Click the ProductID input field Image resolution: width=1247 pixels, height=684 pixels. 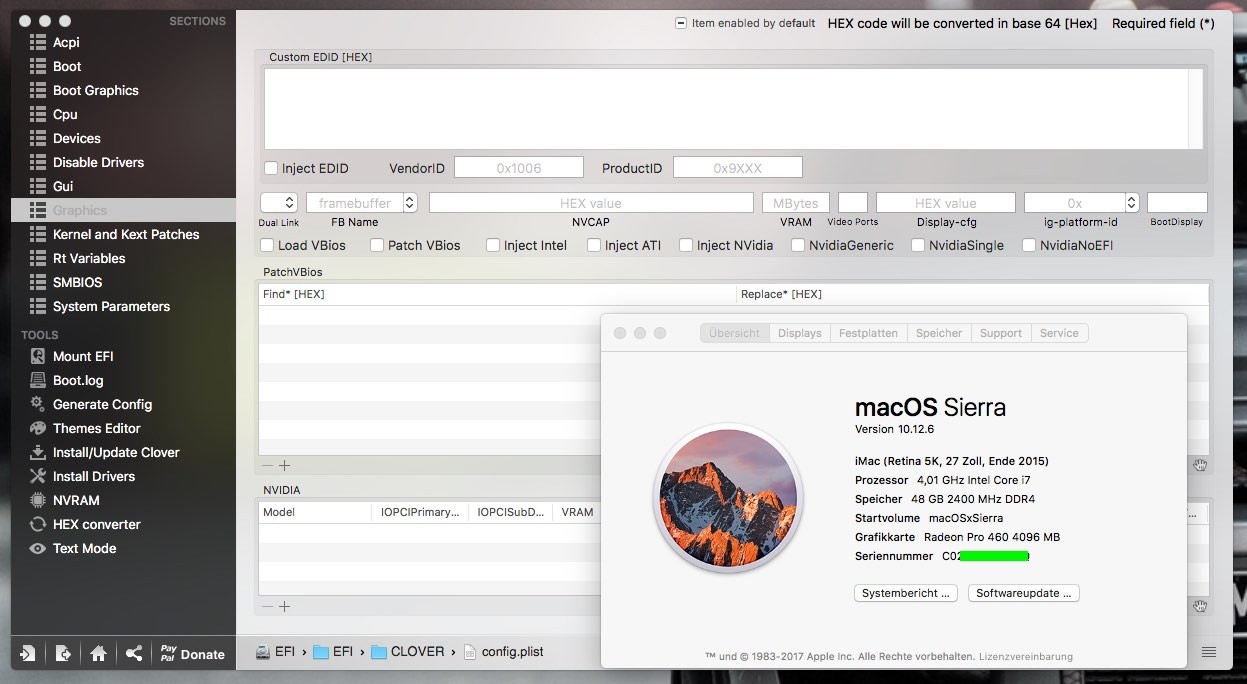pyautogui.click(x=738, y=168)
